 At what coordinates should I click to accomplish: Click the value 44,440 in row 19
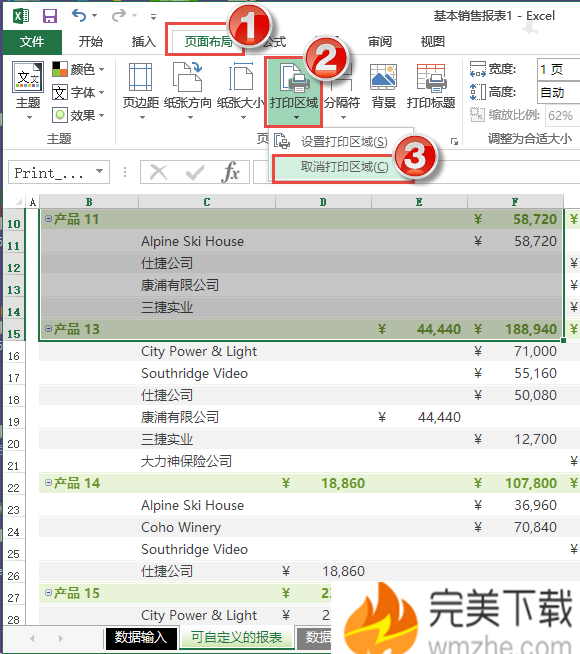[439, 417]
